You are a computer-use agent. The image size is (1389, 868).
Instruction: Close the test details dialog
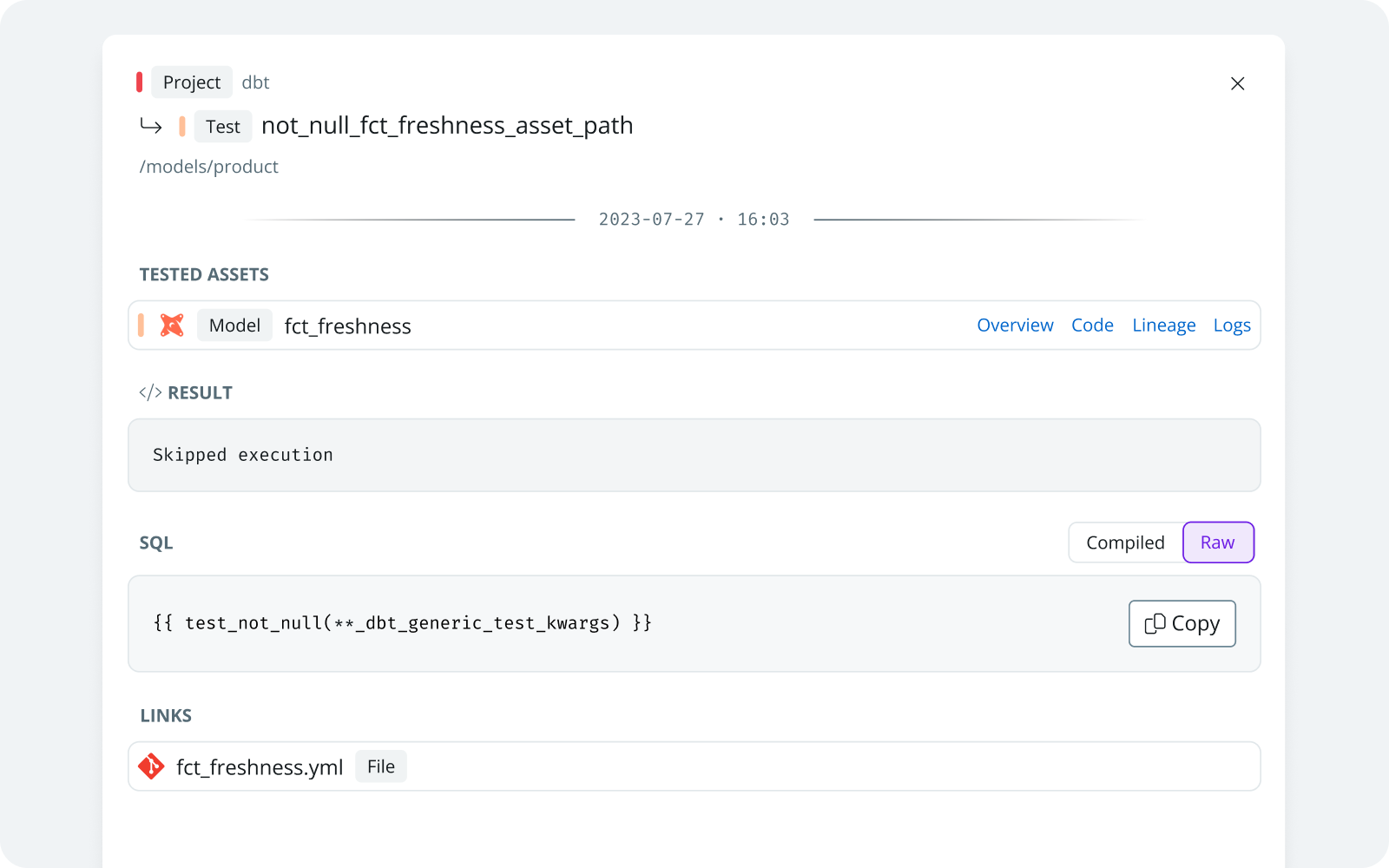(1237, 83)
